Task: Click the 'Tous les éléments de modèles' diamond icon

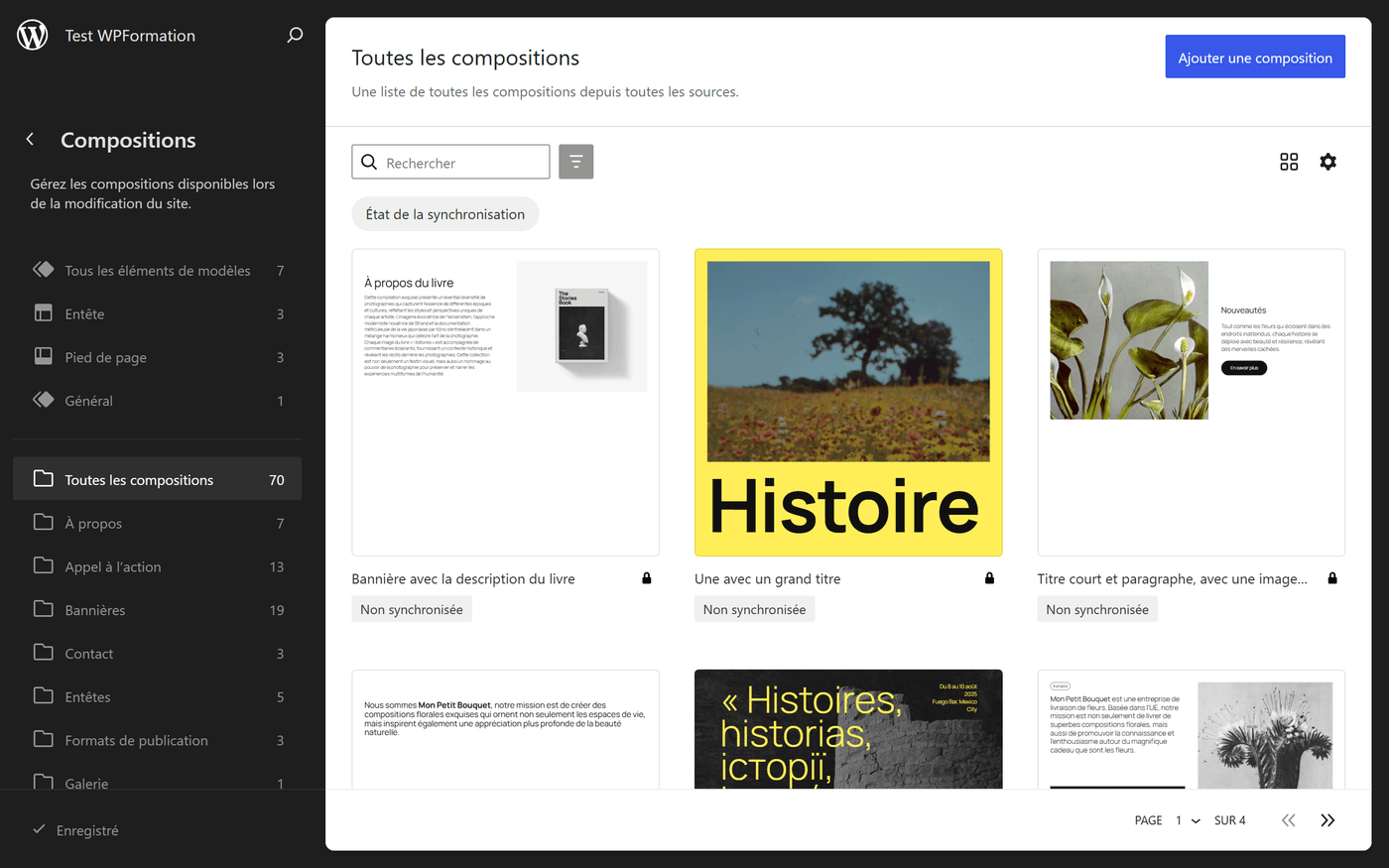Action: click(44, 269)
